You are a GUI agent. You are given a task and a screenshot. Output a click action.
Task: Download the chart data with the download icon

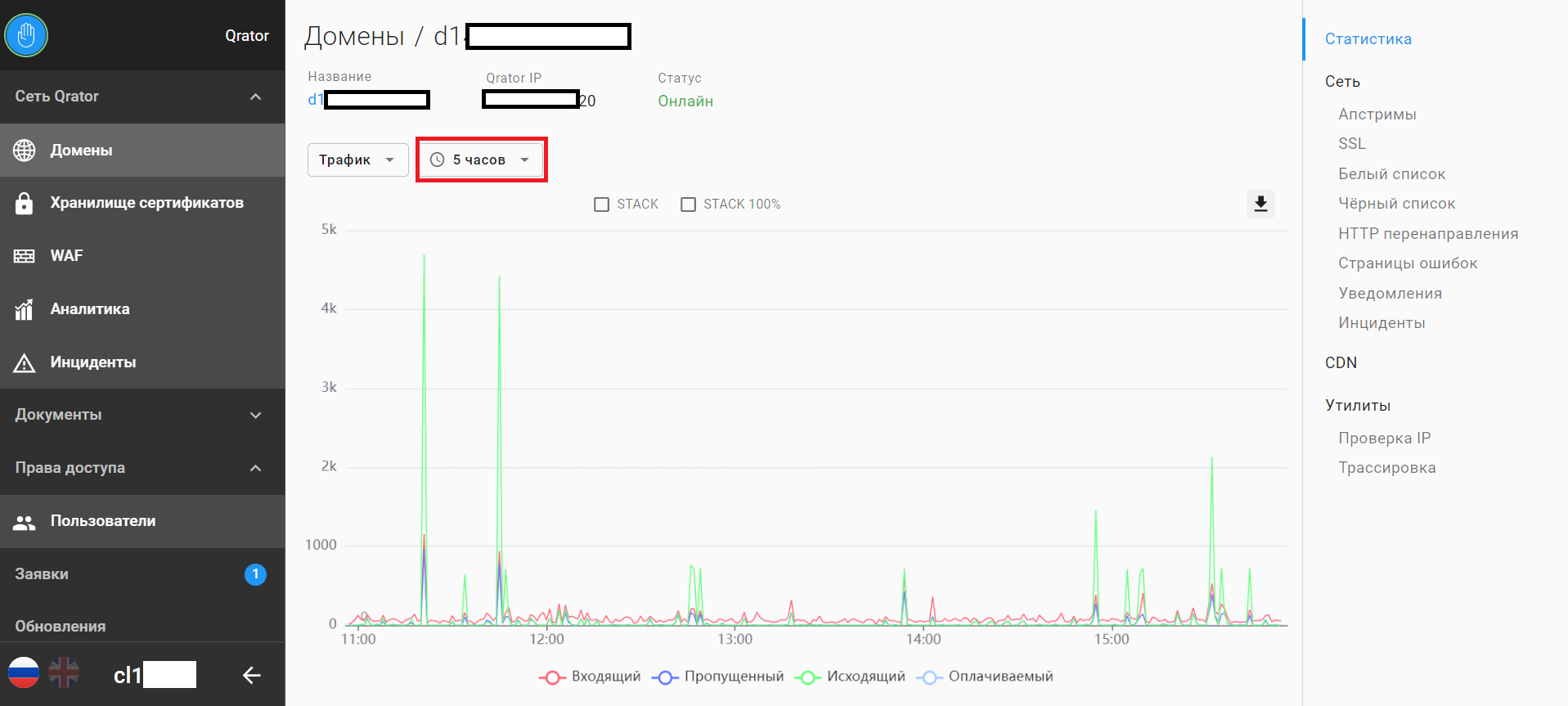coord(1260,204)
